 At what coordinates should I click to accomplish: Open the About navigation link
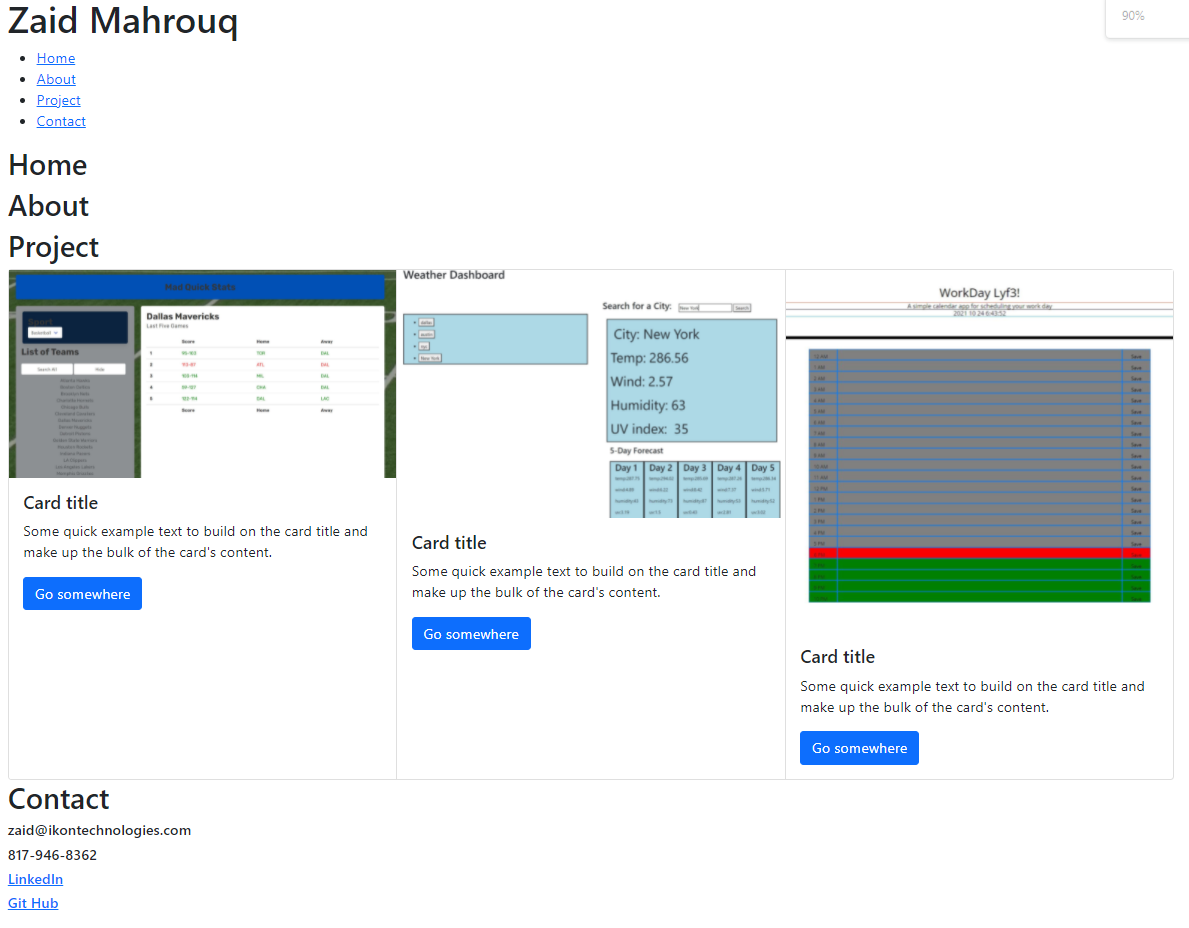point(56,80)
